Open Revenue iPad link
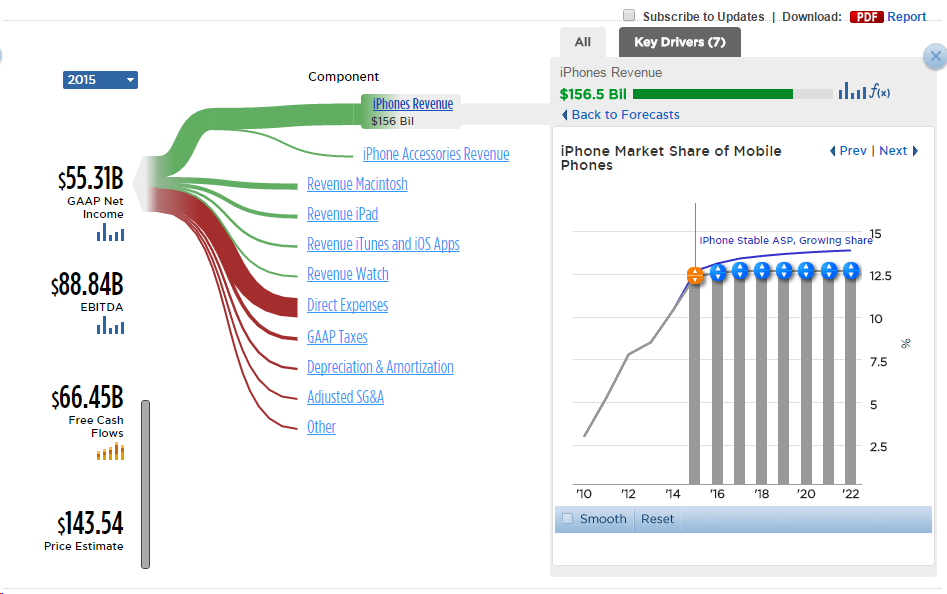The height and width of the screenshot is (594, 947). click(342, 214)
